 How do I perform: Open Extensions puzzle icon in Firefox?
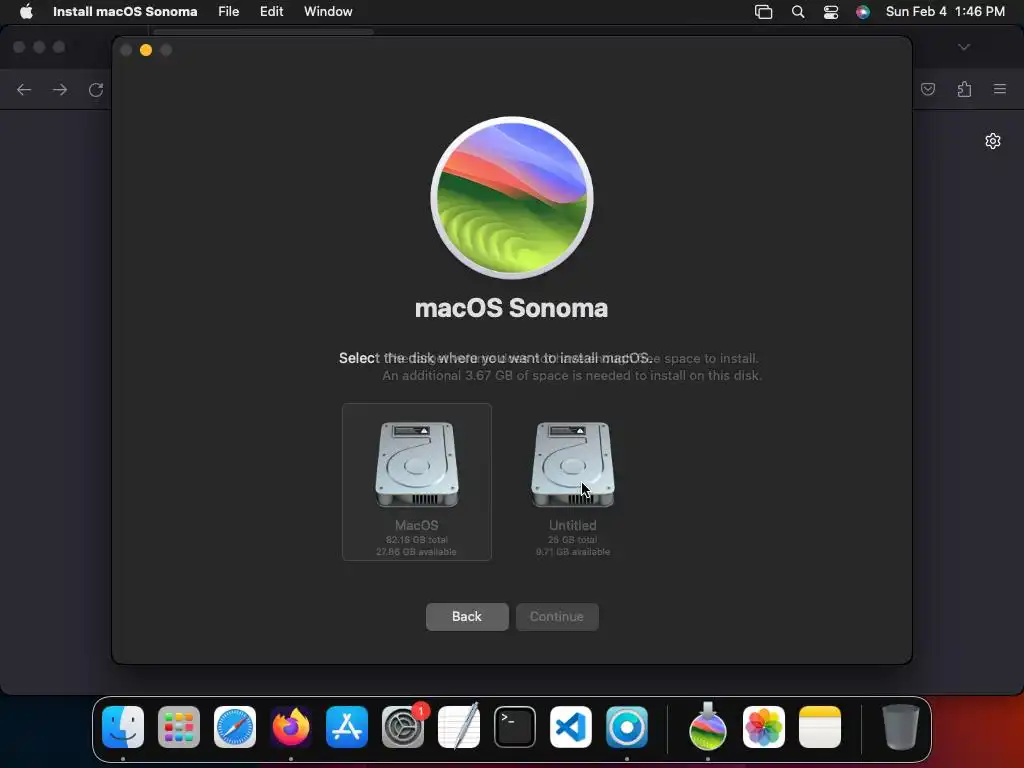point(964,89)
